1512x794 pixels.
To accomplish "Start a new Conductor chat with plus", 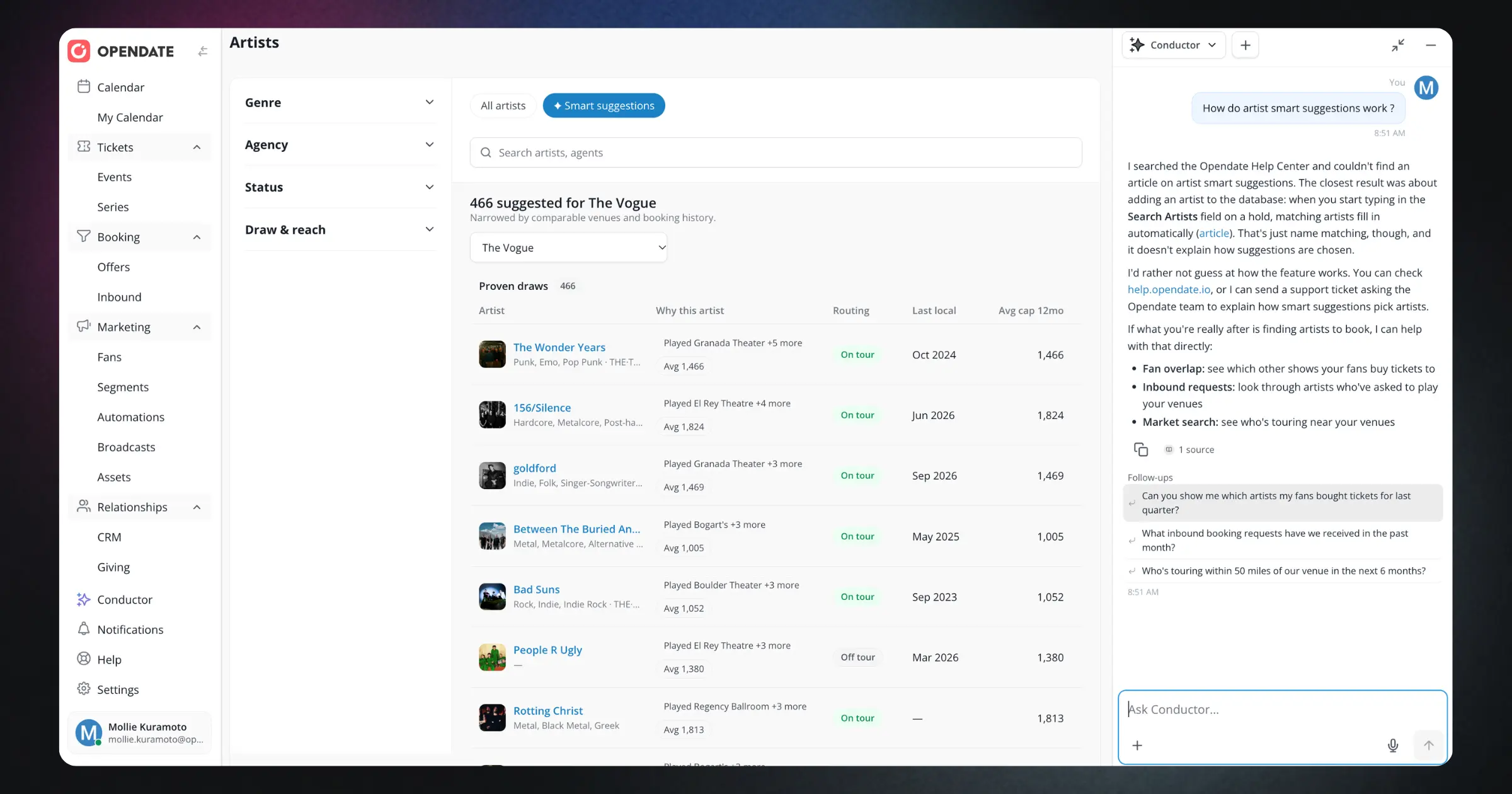I will tap(1245, 45).
